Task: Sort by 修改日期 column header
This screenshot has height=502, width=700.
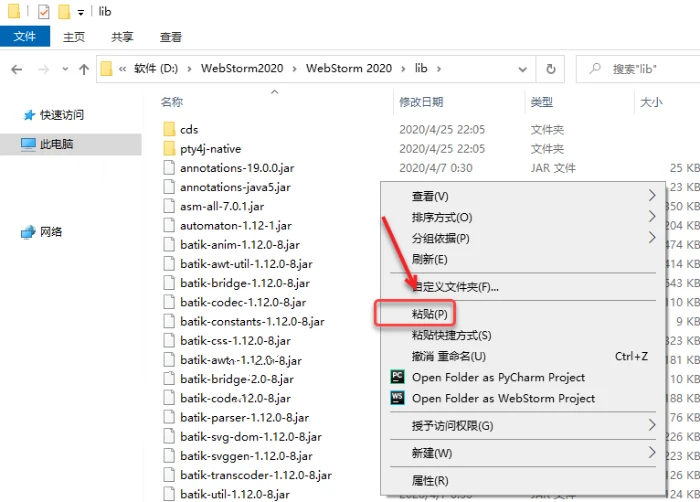Action: point(421,103)
